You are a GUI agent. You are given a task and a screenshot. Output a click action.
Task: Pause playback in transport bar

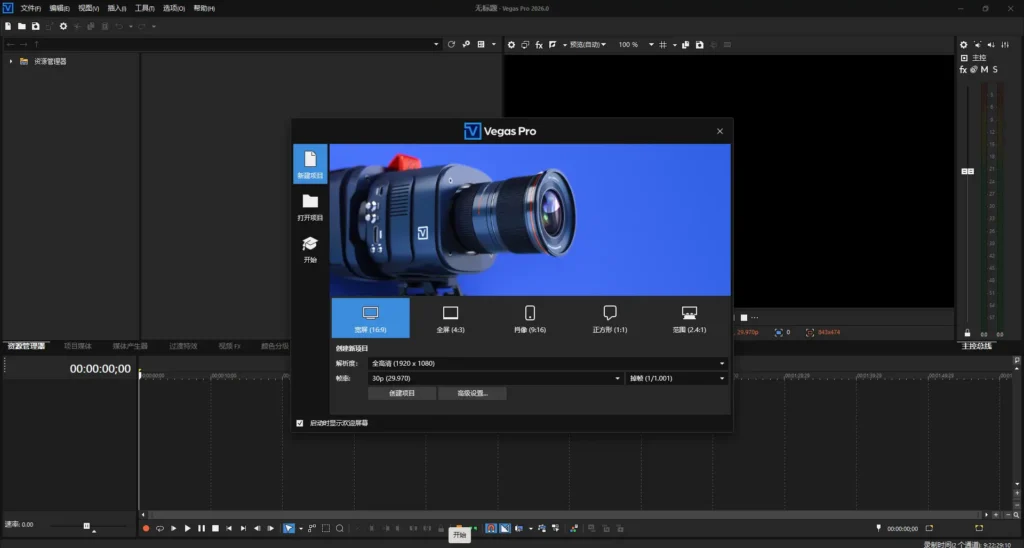point(201,528)
